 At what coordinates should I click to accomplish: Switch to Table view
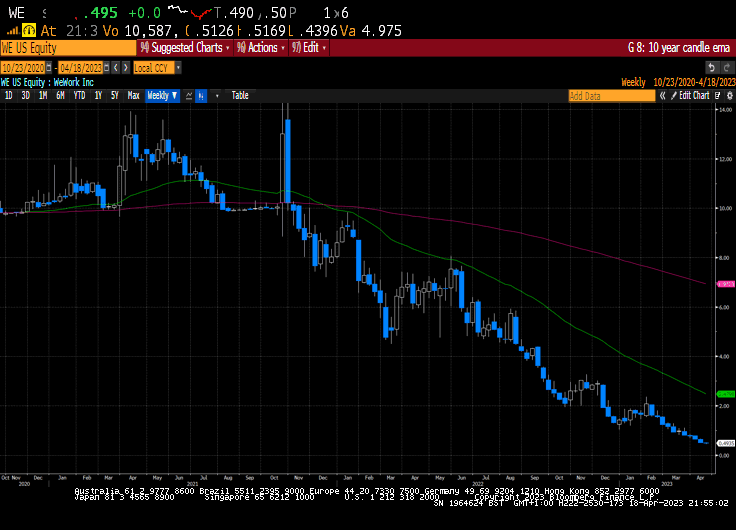[x=240, y=96]
